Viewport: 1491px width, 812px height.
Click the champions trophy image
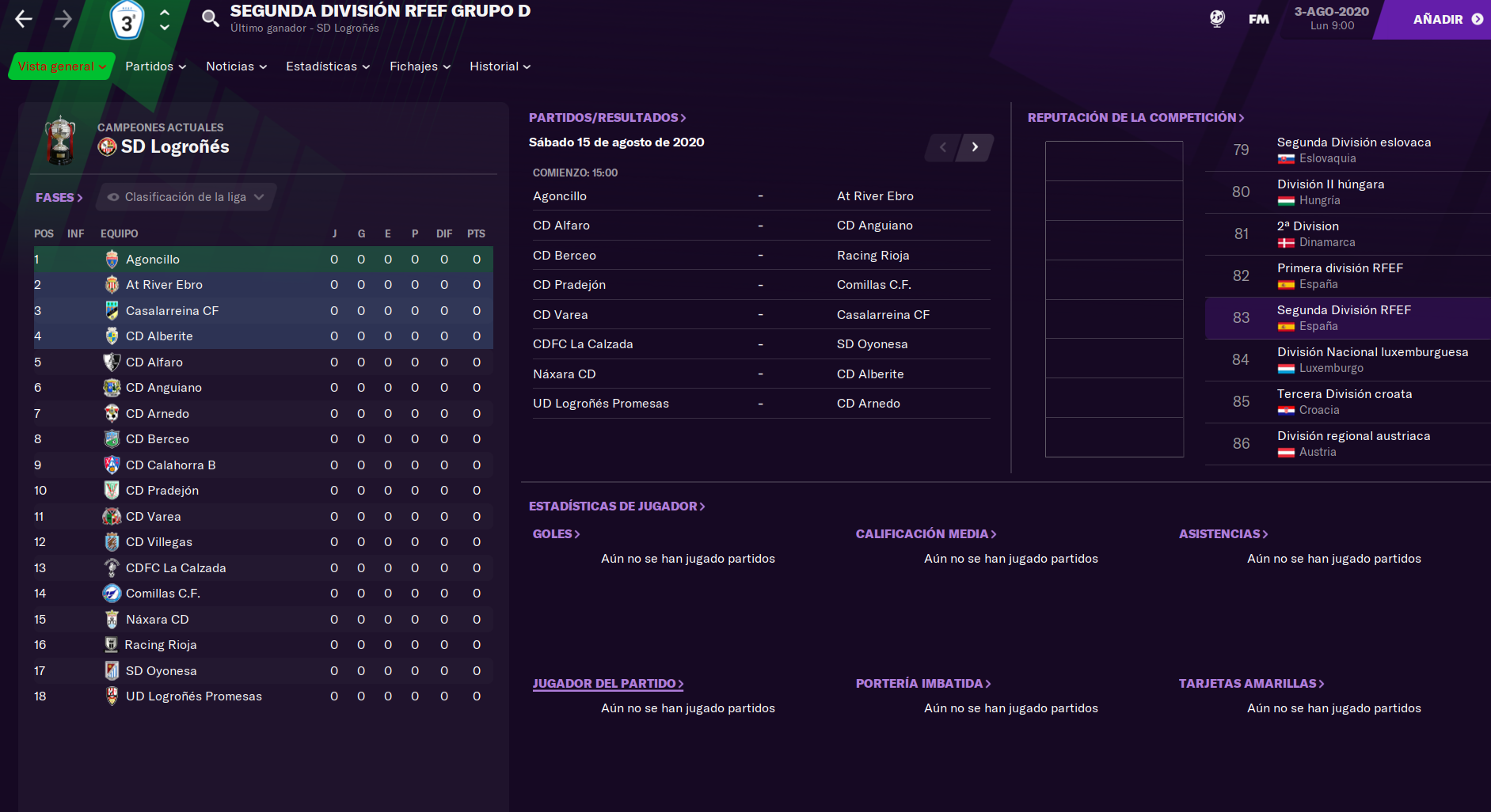tap(60, 140)
